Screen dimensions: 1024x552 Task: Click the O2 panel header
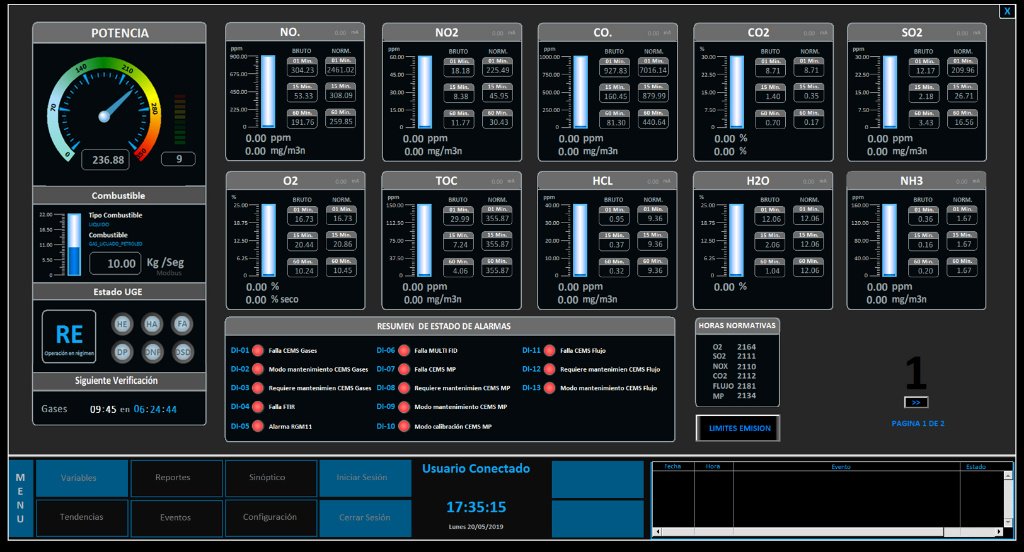point(295,180)
